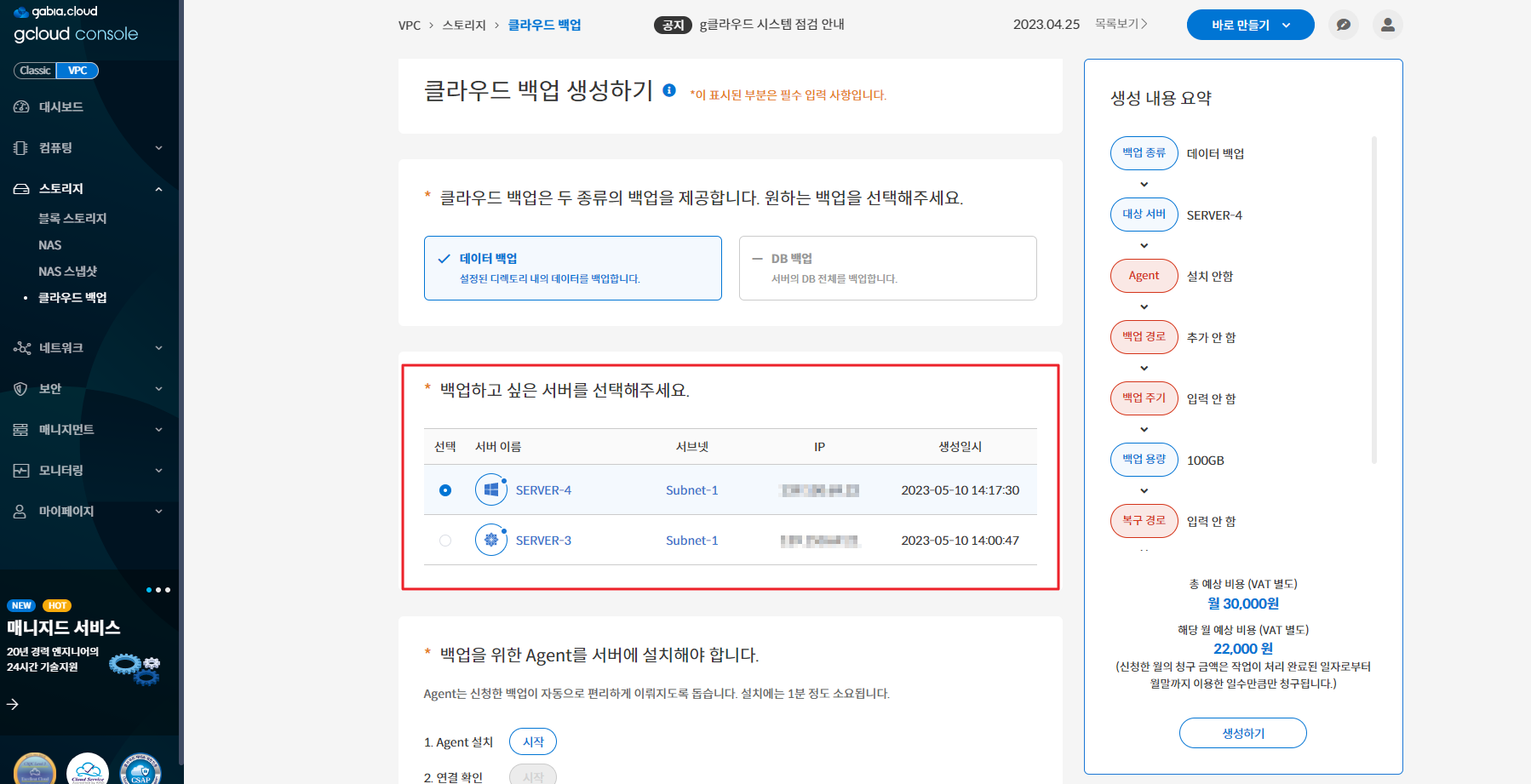Click the OS icon for SERVER-3

tap(491, 540)
